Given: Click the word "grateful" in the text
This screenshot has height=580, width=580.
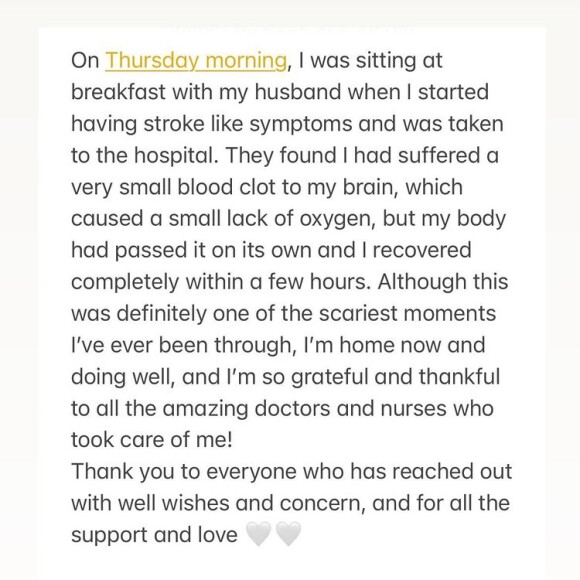Looking at the screenshot, I should click(330, 378).
